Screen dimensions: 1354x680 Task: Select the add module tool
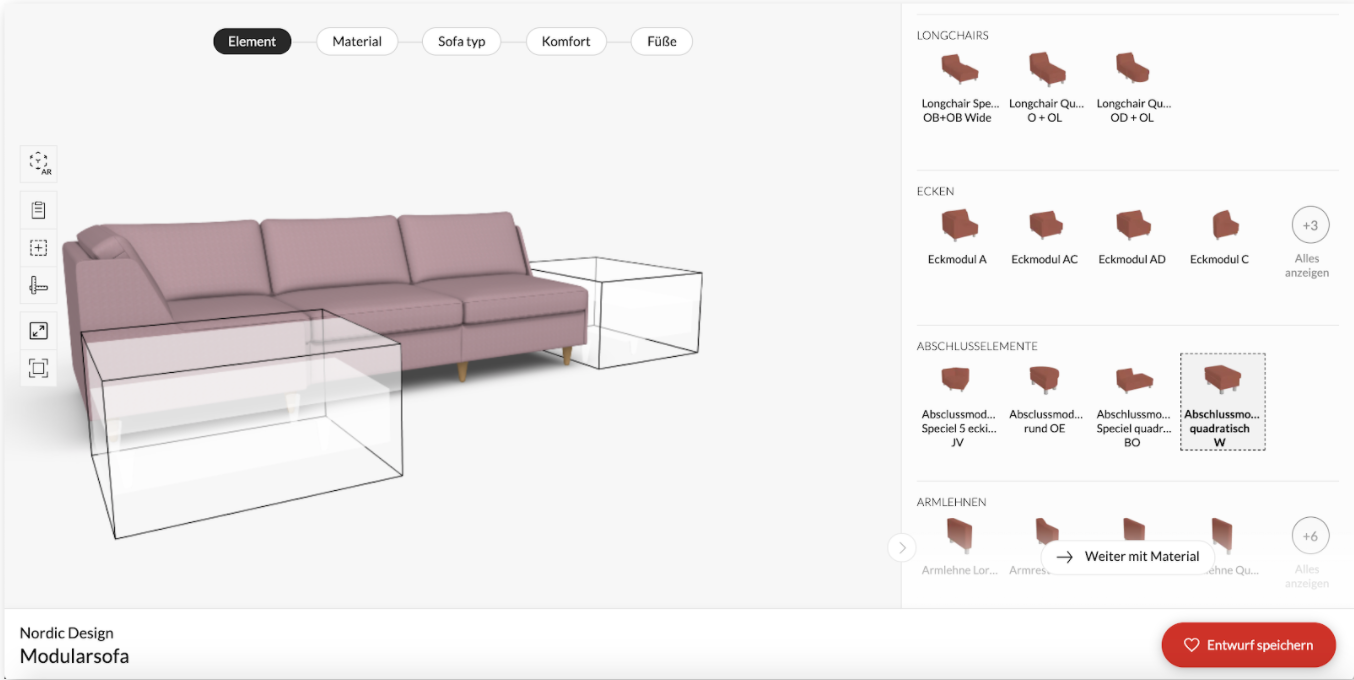[38, 247]
